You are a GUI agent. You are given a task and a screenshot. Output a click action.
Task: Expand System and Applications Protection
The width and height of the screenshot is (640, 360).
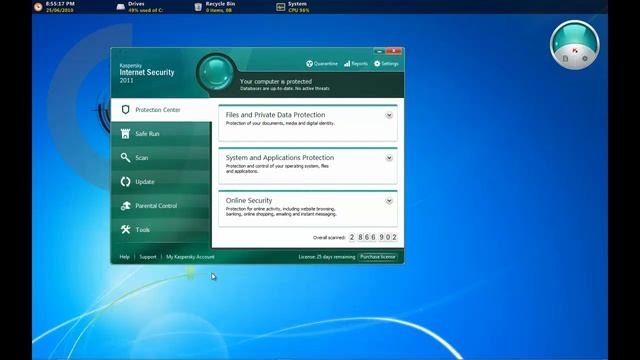(389, 158)
